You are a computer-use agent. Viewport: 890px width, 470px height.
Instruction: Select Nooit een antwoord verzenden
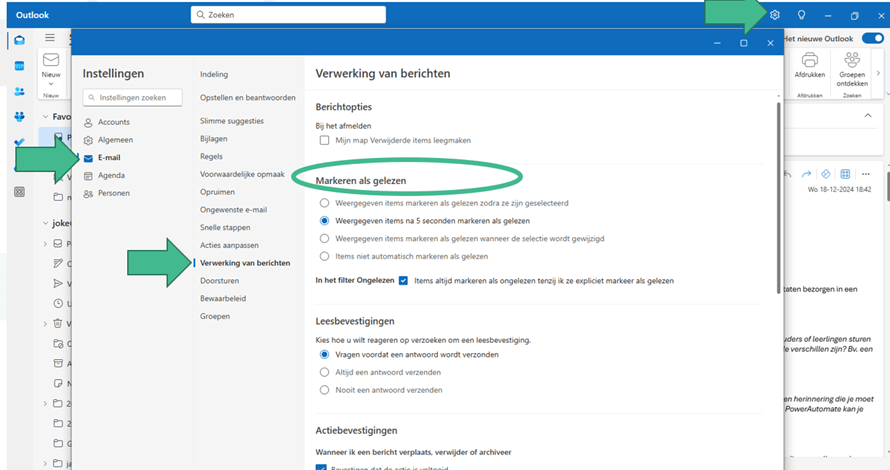click(x=324, y=390)
